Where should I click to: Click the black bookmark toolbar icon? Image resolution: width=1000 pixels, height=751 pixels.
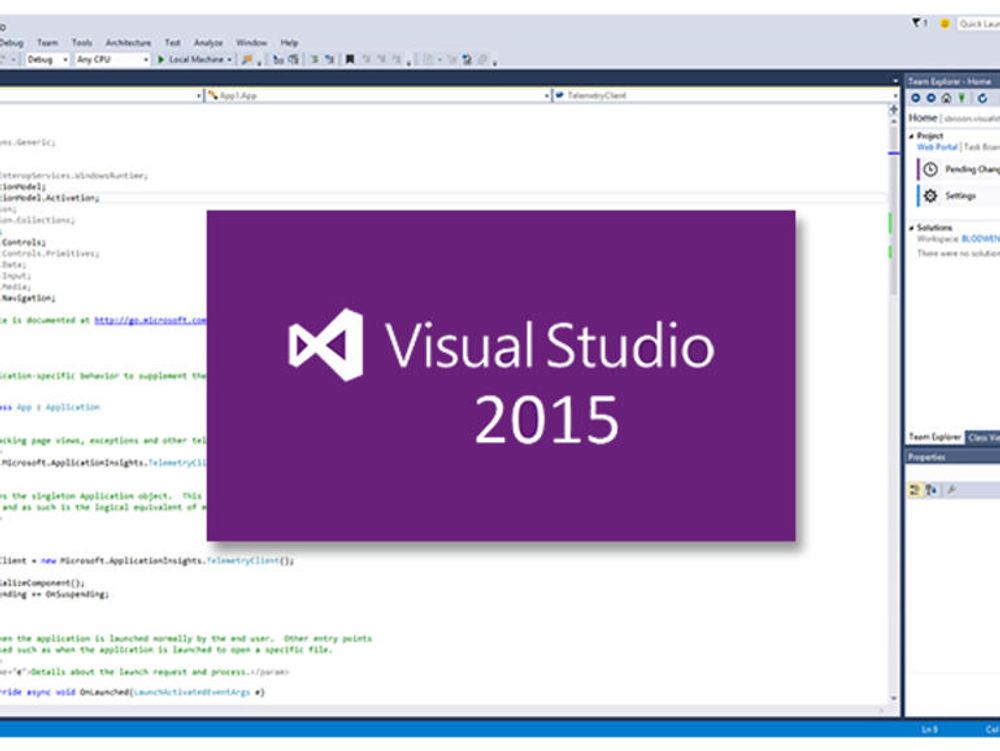349,59
